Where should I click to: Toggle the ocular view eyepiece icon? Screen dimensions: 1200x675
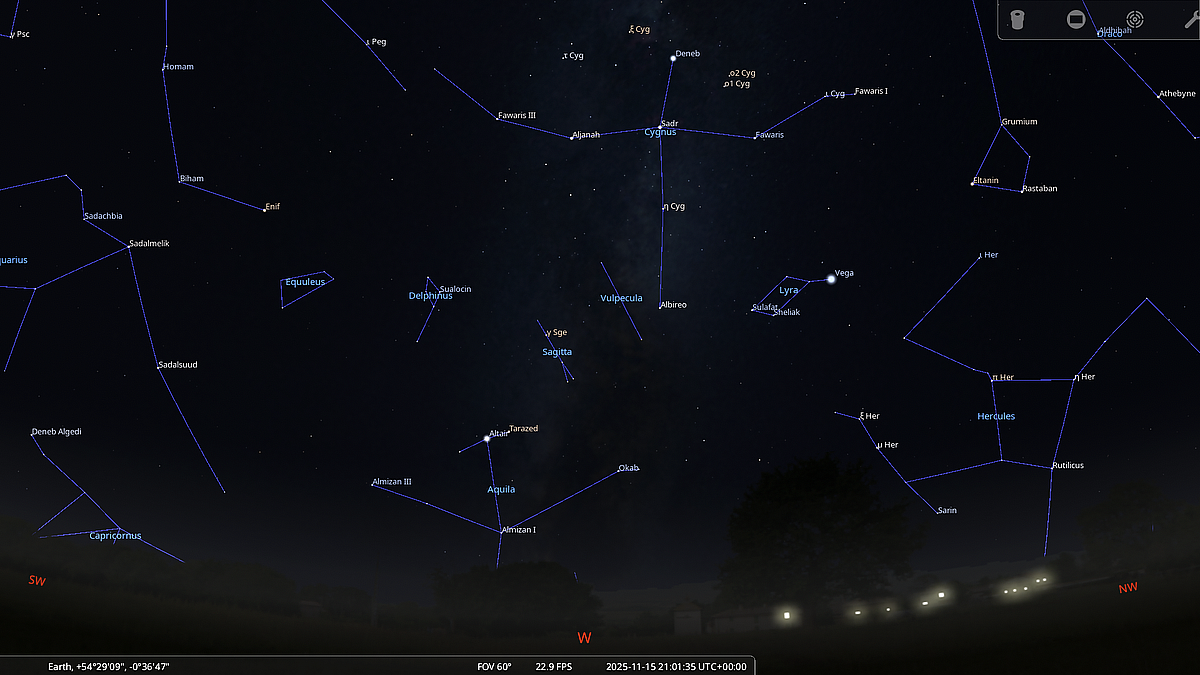tap(1017, 20)
